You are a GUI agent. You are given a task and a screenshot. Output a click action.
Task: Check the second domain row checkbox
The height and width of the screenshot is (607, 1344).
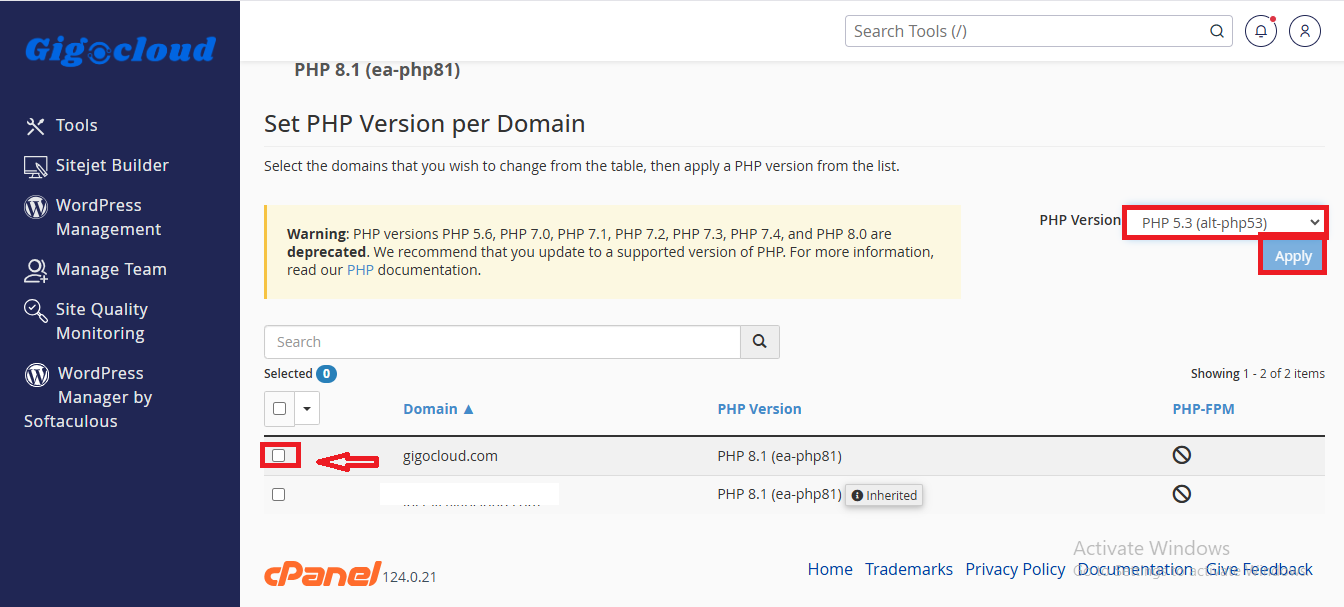[279, 494]
